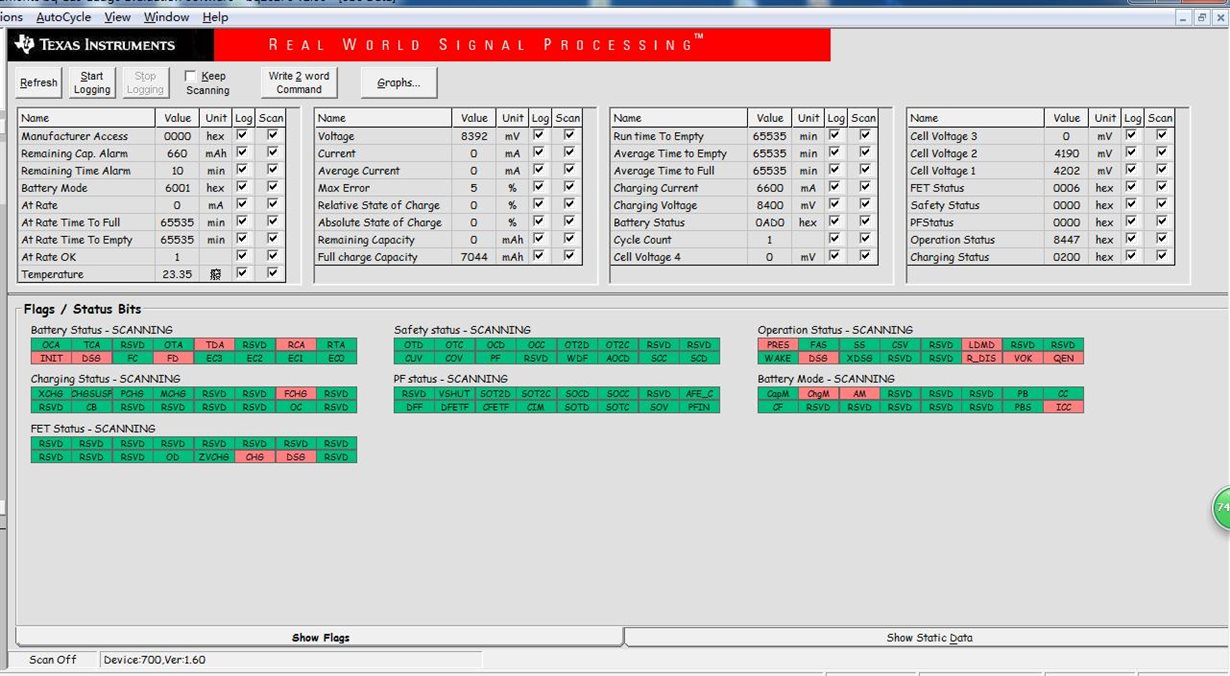This screenshot has height=676, width=1230.
Task: Select the Show Flags tab
Action: (320, 637)
